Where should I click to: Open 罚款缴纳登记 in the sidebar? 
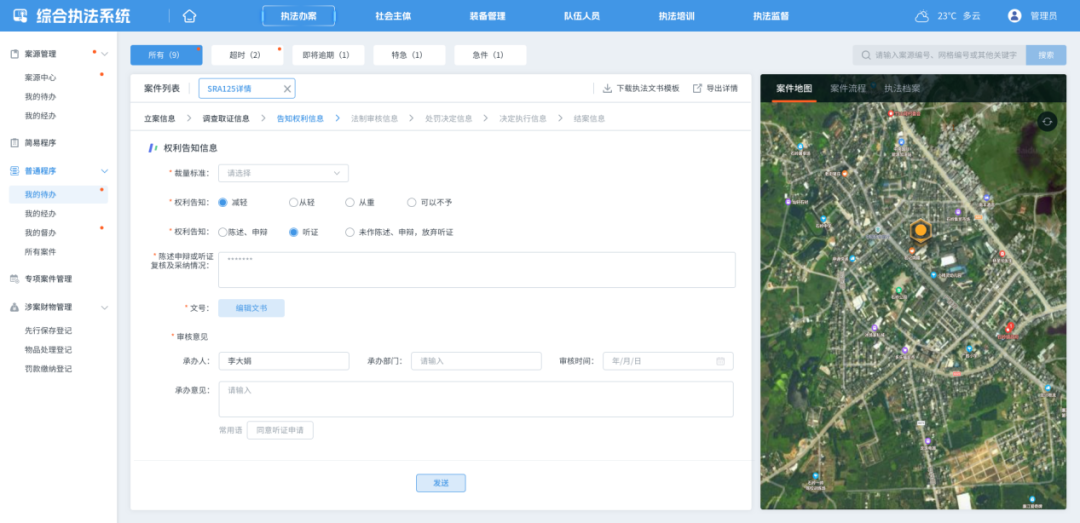[x=48, y=369]
